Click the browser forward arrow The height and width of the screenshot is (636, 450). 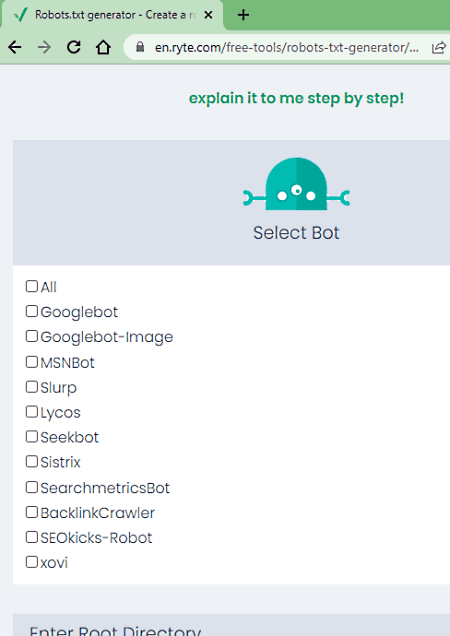coord(44,47)
